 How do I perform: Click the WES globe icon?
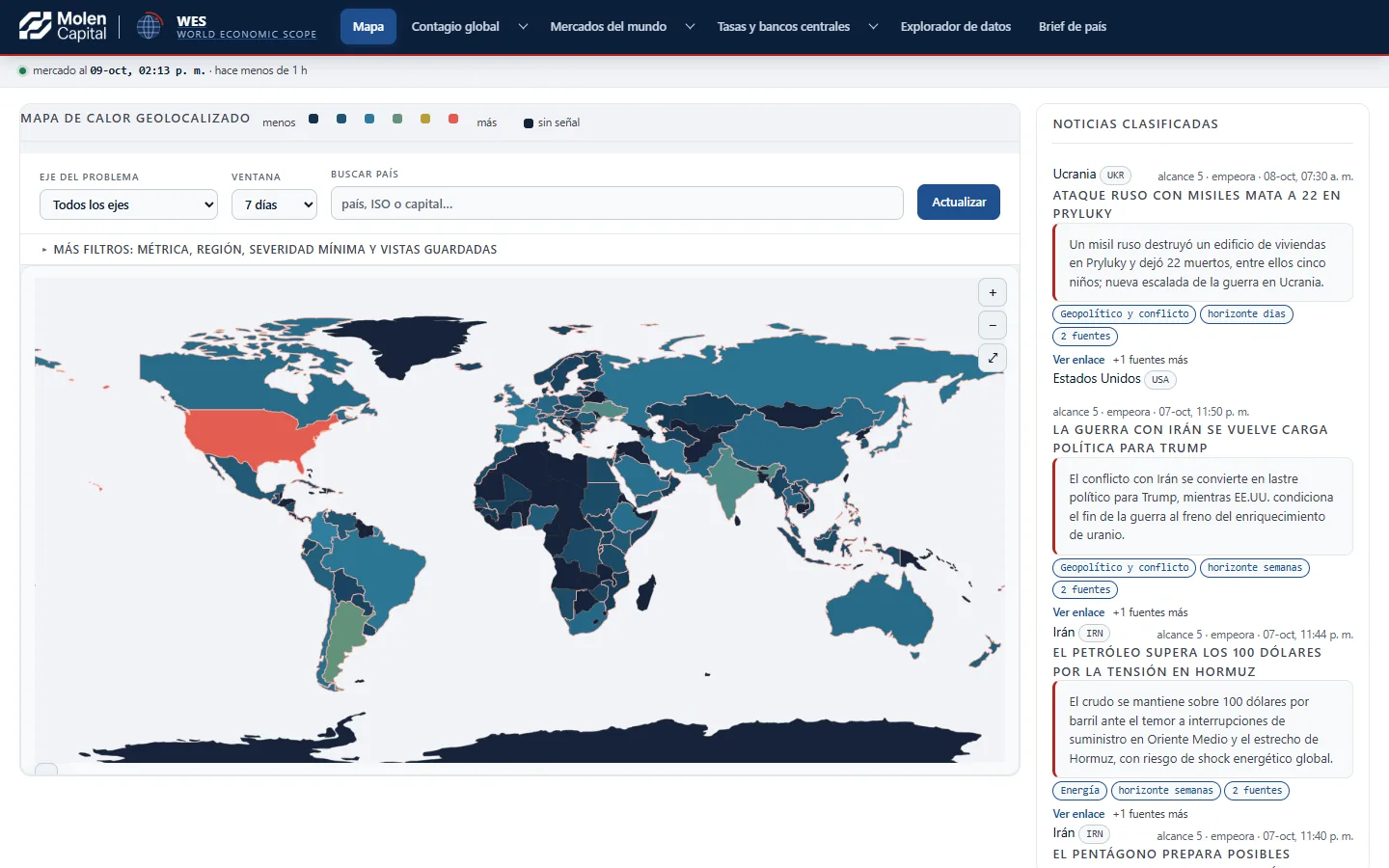click(x=149, y=26)
